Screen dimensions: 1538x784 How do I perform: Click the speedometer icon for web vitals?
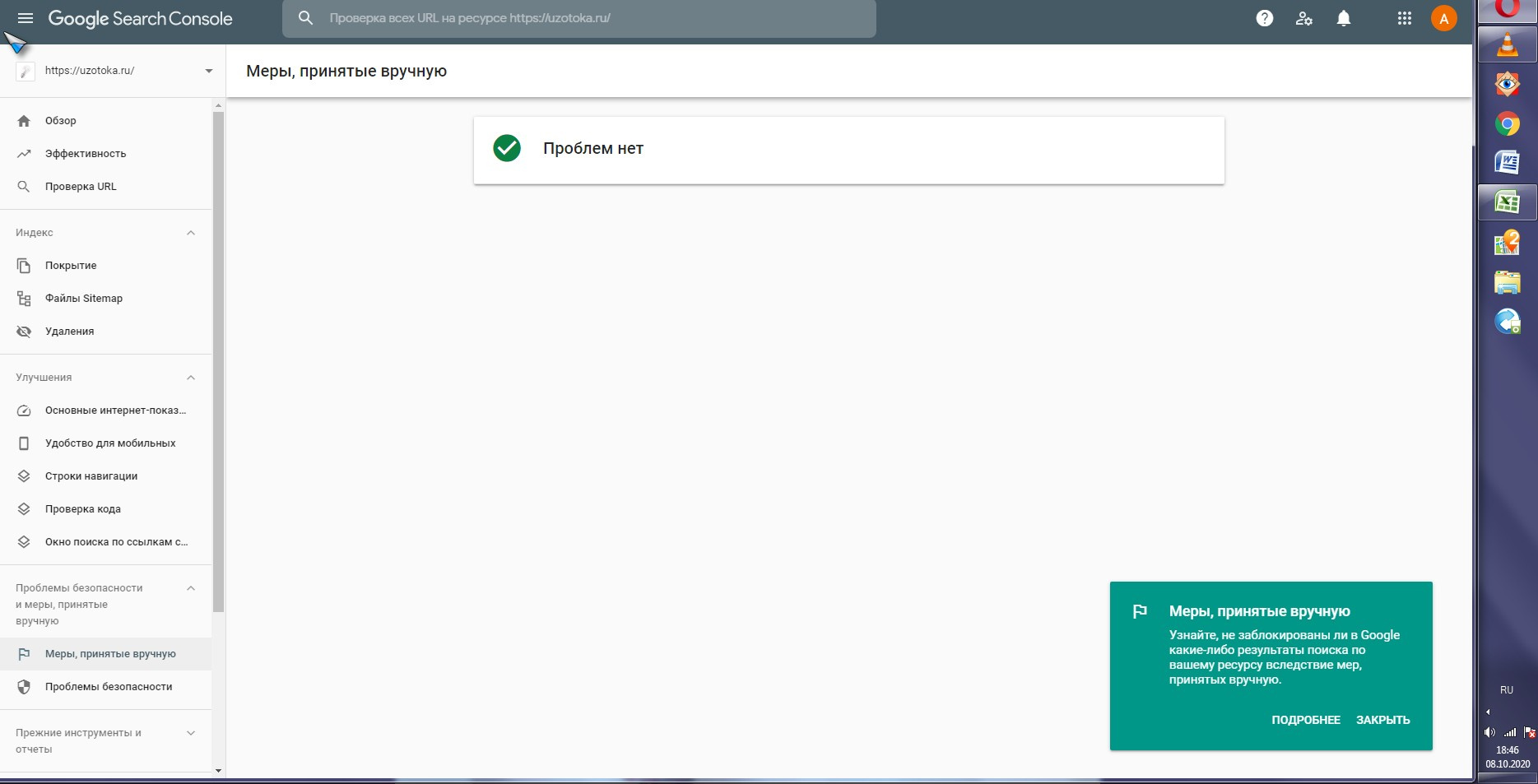pyautogui.click(x=24, y=411)
